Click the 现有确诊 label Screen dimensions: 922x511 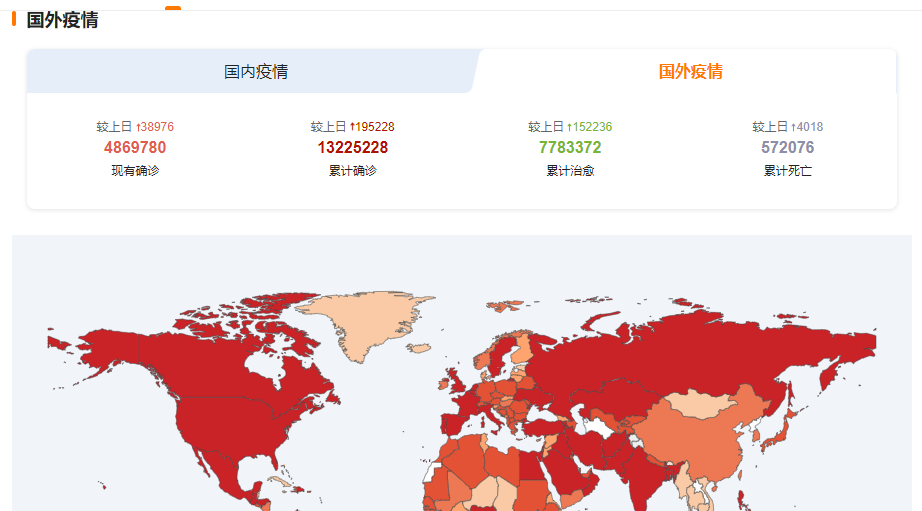[x=135, y=171]
